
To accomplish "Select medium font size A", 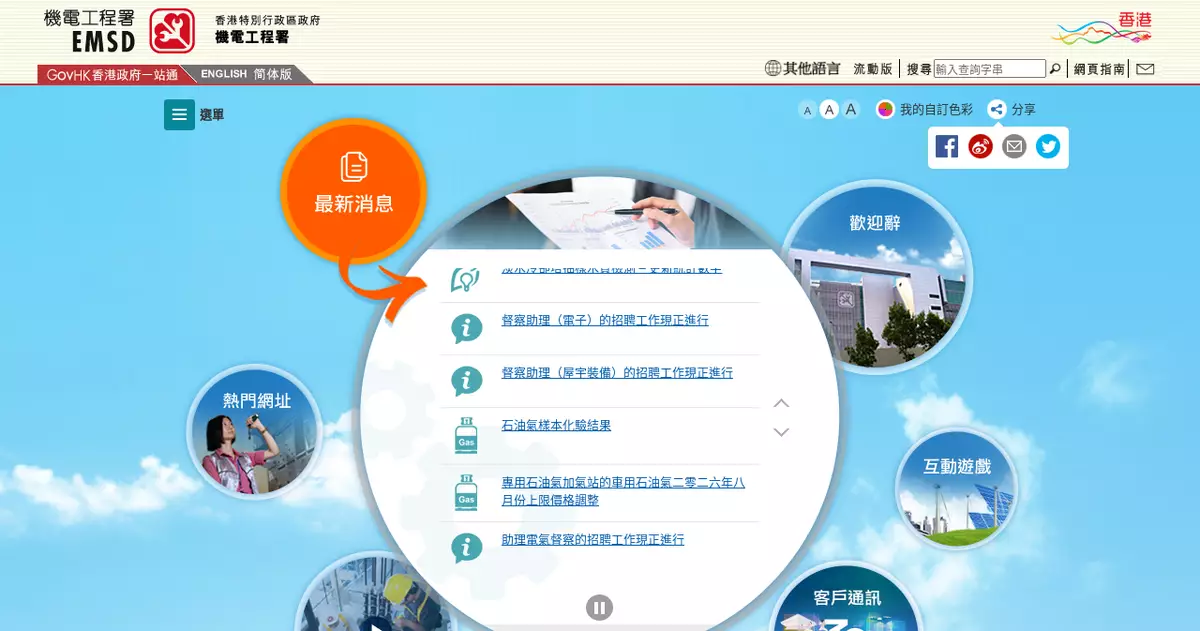I will coord(829,110).
